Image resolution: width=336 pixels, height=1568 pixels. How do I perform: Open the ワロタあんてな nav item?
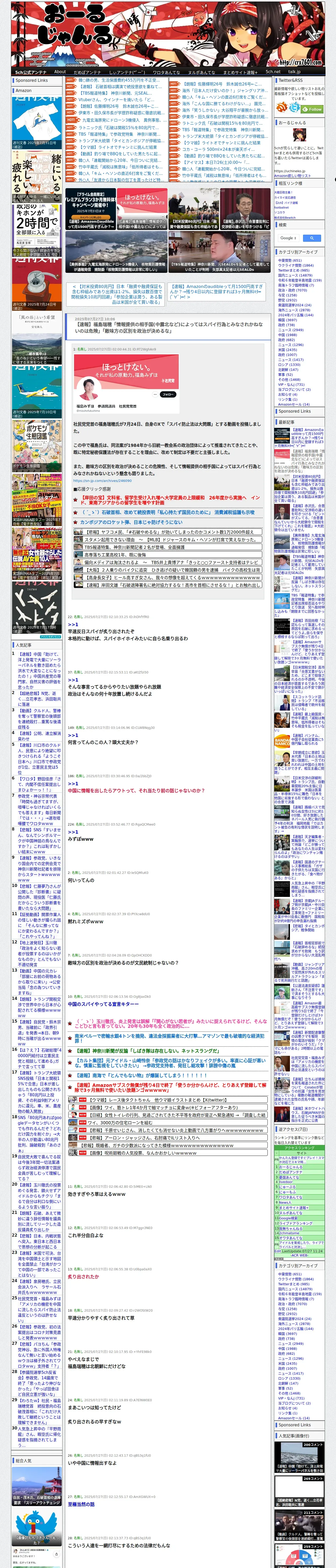[x=166, y=72]
